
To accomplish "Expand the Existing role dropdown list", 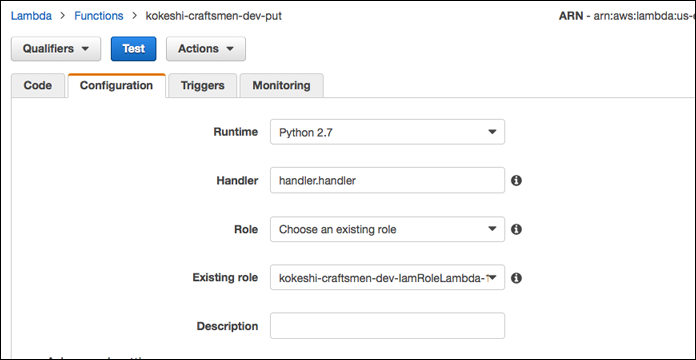I will coord(387,277).
